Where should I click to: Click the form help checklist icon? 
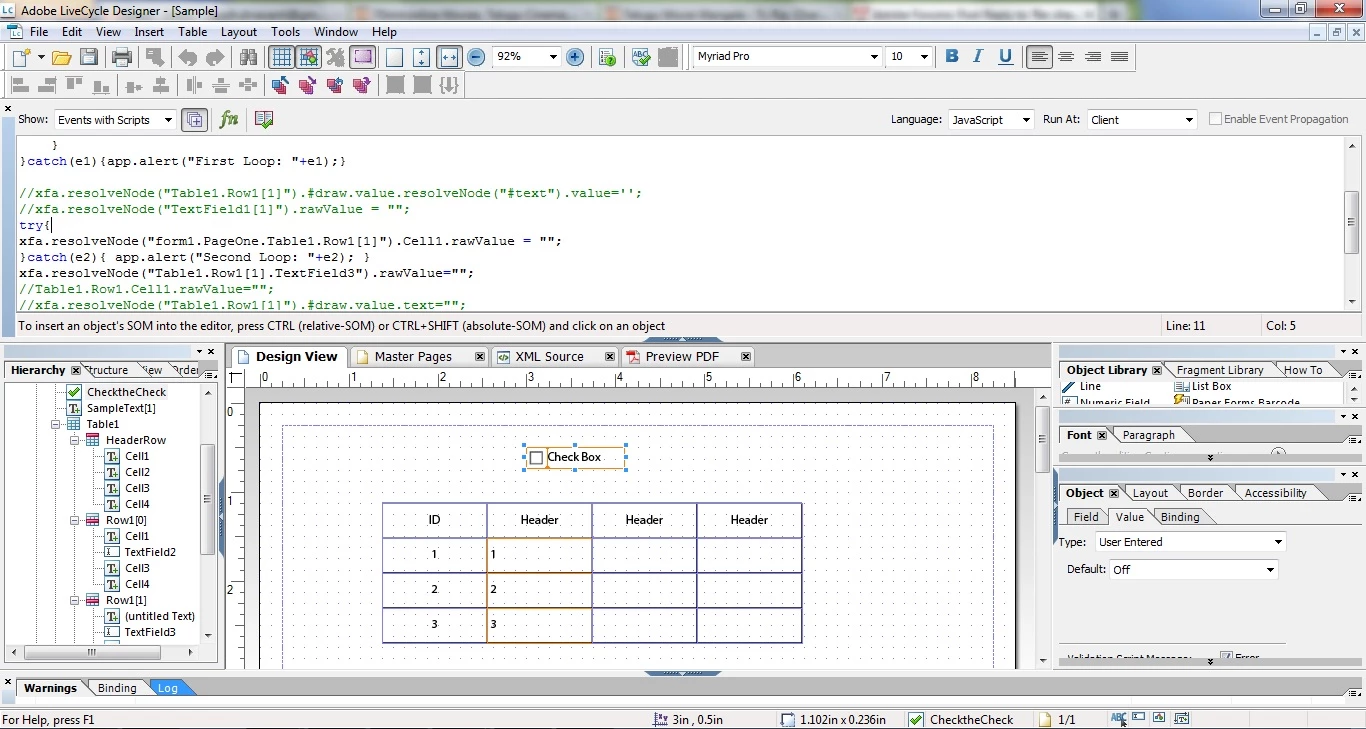tap(608, 57)
